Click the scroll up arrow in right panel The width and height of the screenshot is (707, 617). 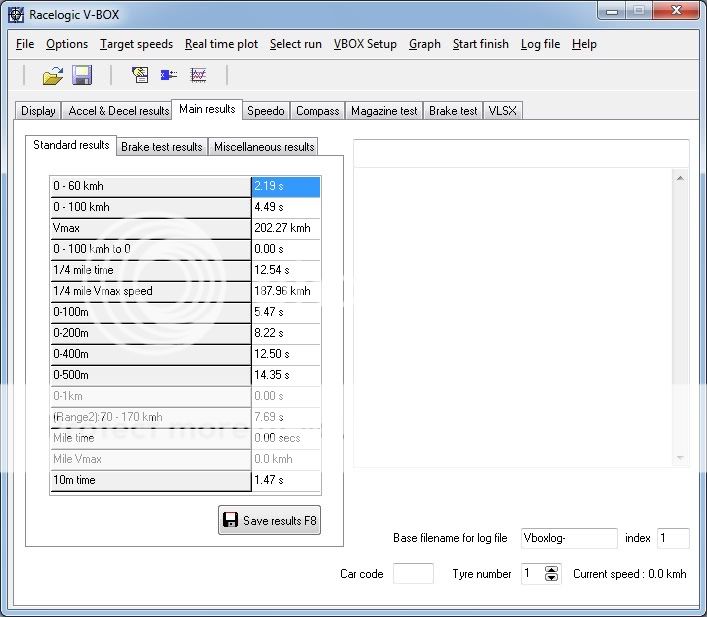(680, 179)
